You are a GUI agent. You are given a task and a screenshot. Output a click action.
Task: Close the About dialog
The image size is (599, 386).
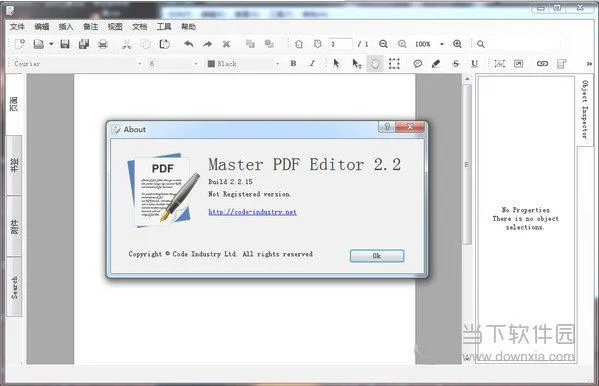point(410,127)
